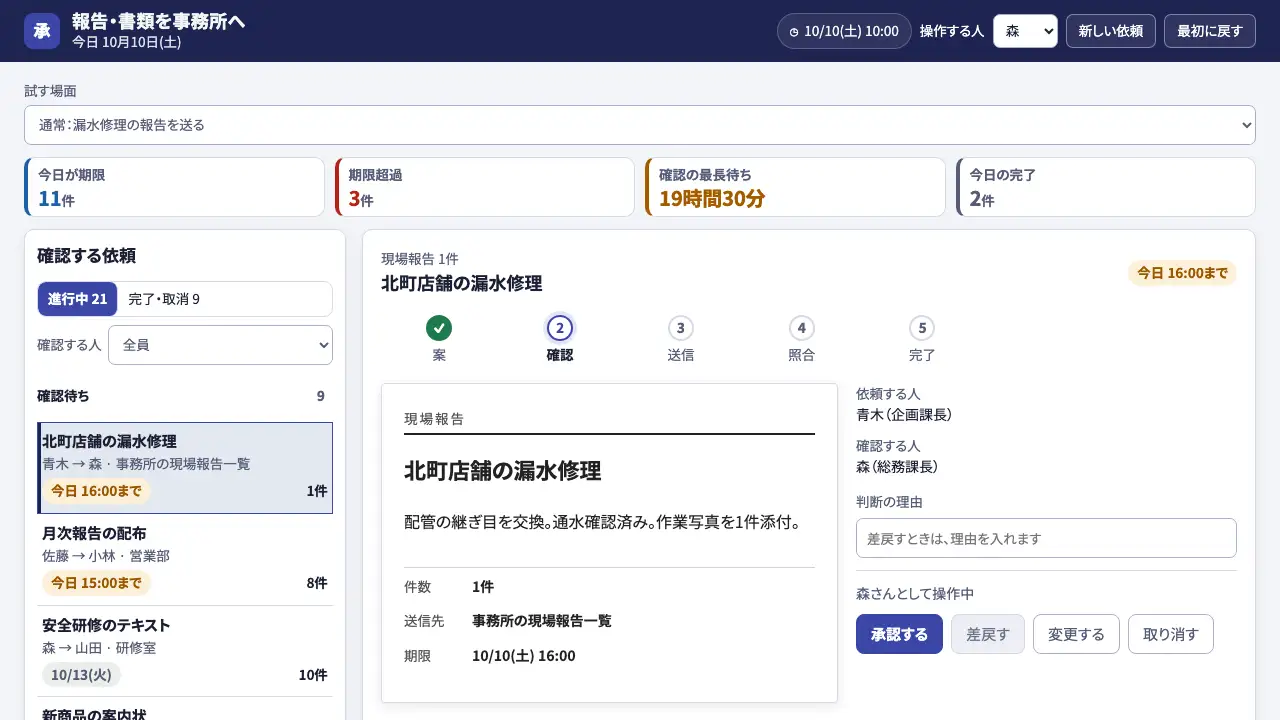Viewport: 1280px width, 720px height.
Task: Click 事務所の現場報告一覧 destination value
Action: (542, 621)
